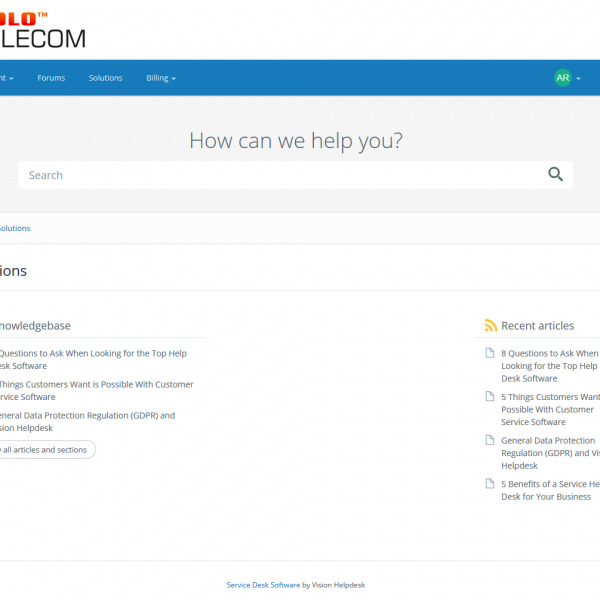
Task: Click document icon beside 8 Questions article
Action: pyautogui.click(x=490, y=353)
